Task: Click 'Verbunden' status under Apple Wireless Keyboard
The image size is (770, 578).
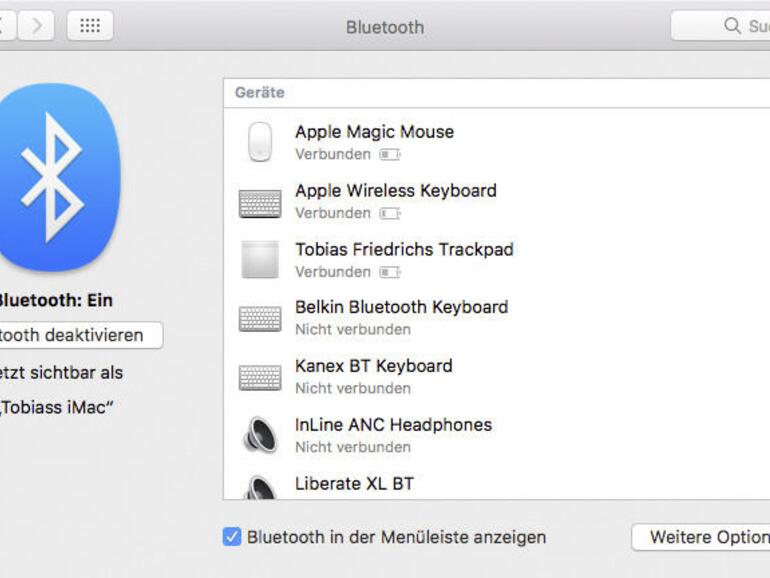Action: click(333, 213)
